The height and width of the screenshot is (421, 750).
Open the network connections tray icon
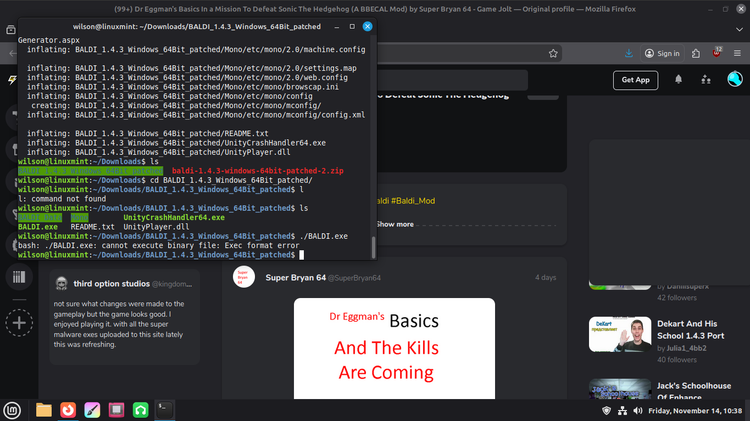622,410
